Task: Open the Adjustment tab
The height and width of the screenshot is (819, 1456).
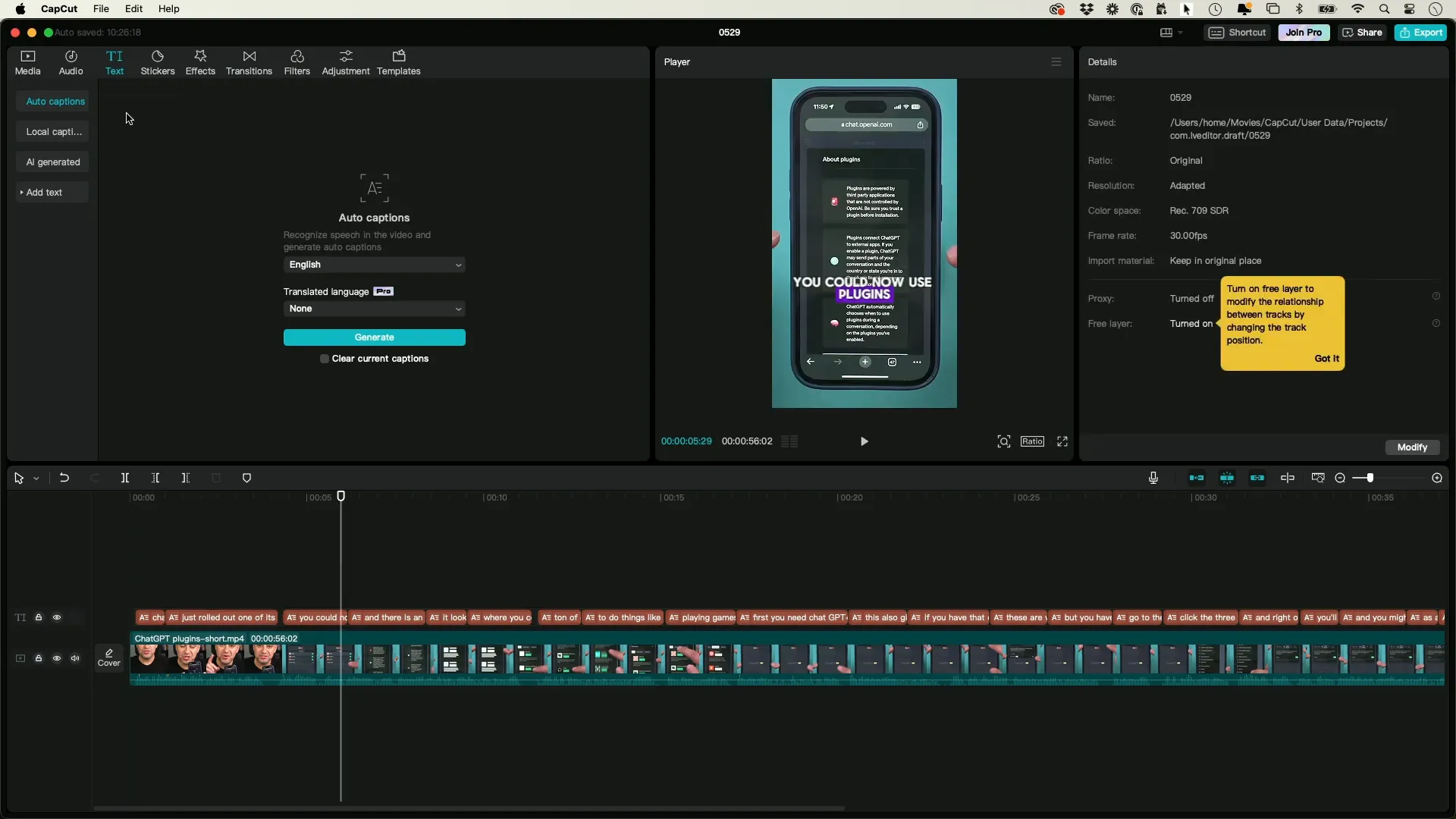Action: coord(346,63)
